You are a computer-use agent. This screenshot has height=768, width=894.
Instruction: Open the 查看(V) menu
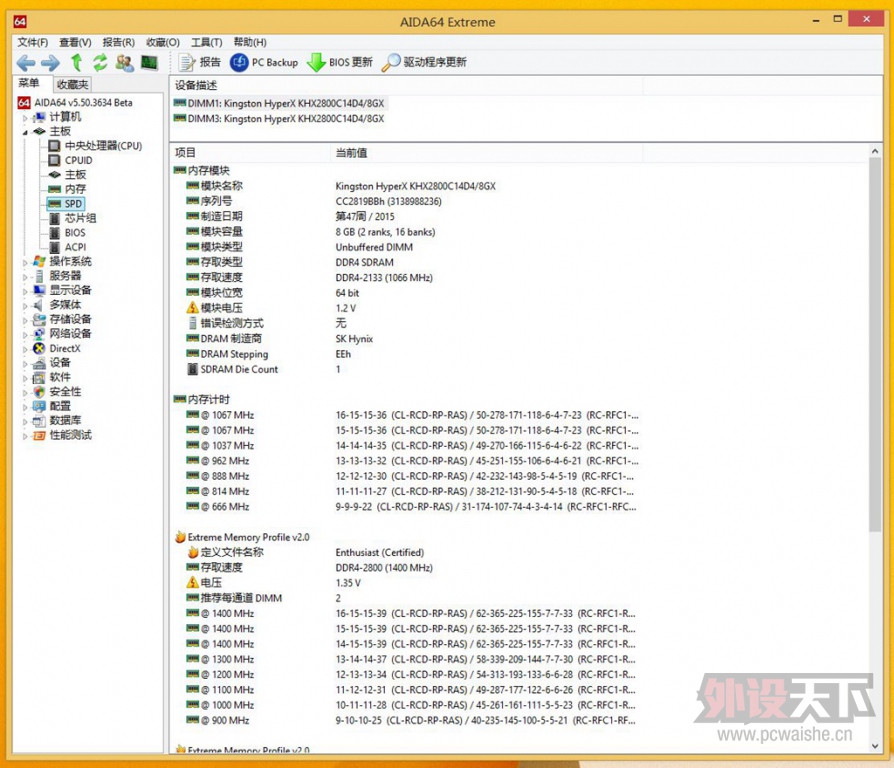[75, 42]
